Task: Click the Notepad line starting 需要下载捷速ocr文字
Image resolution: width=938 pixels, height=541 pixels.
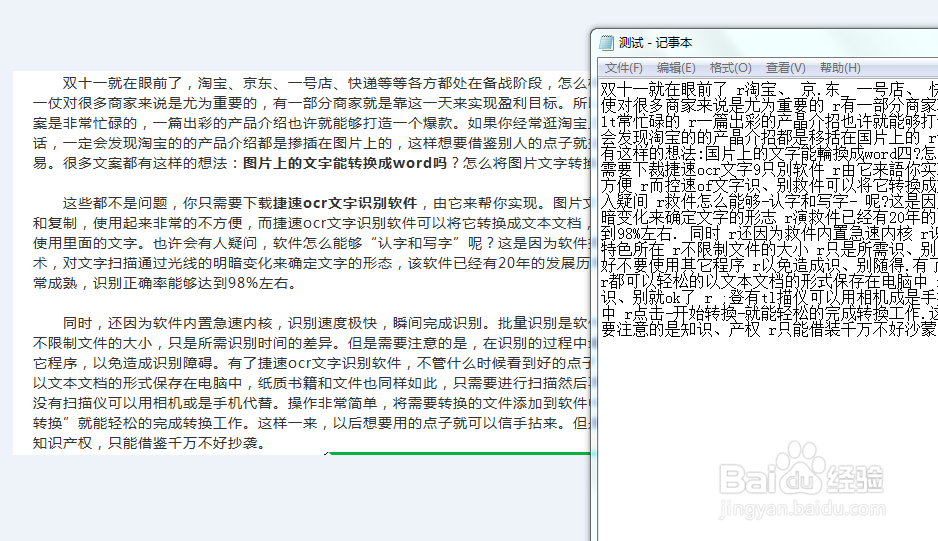Action: point(769,169)
